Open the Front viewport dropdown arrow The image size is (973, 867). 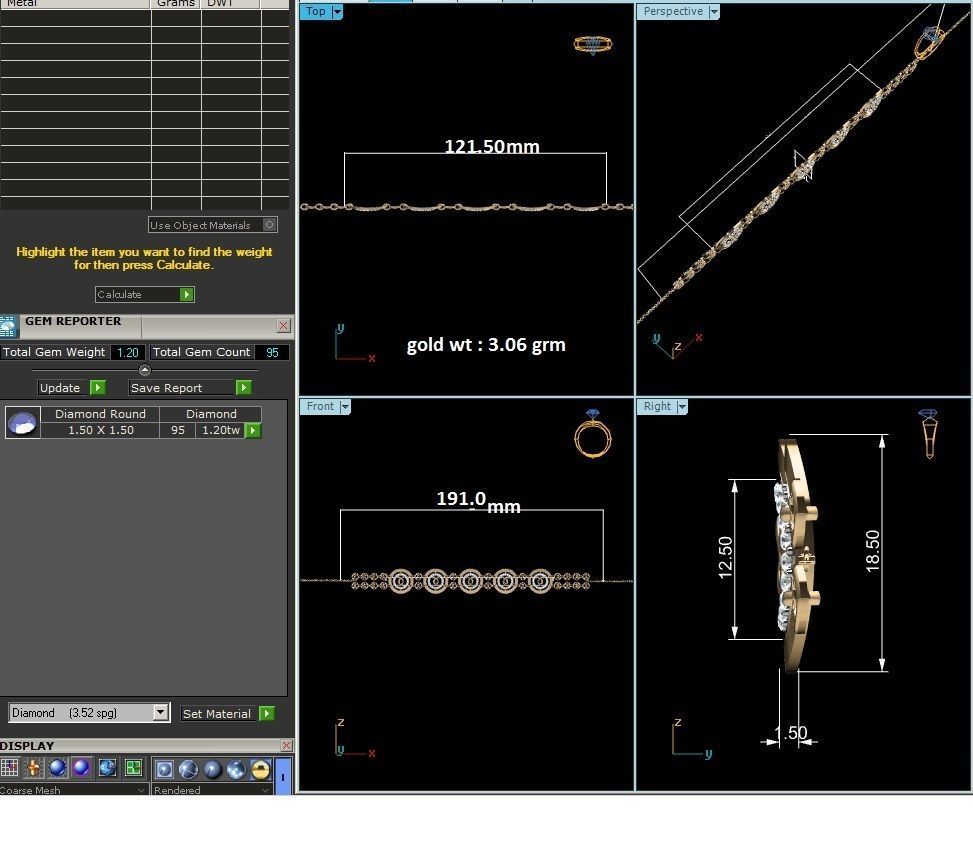(345, 407)
